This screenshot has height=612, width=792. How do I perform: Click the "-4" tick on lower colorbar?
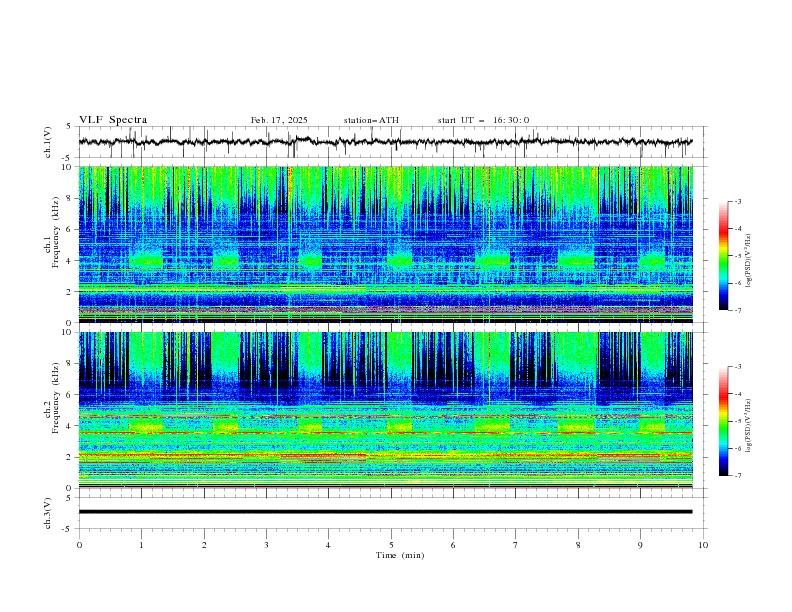coord(737,394)
